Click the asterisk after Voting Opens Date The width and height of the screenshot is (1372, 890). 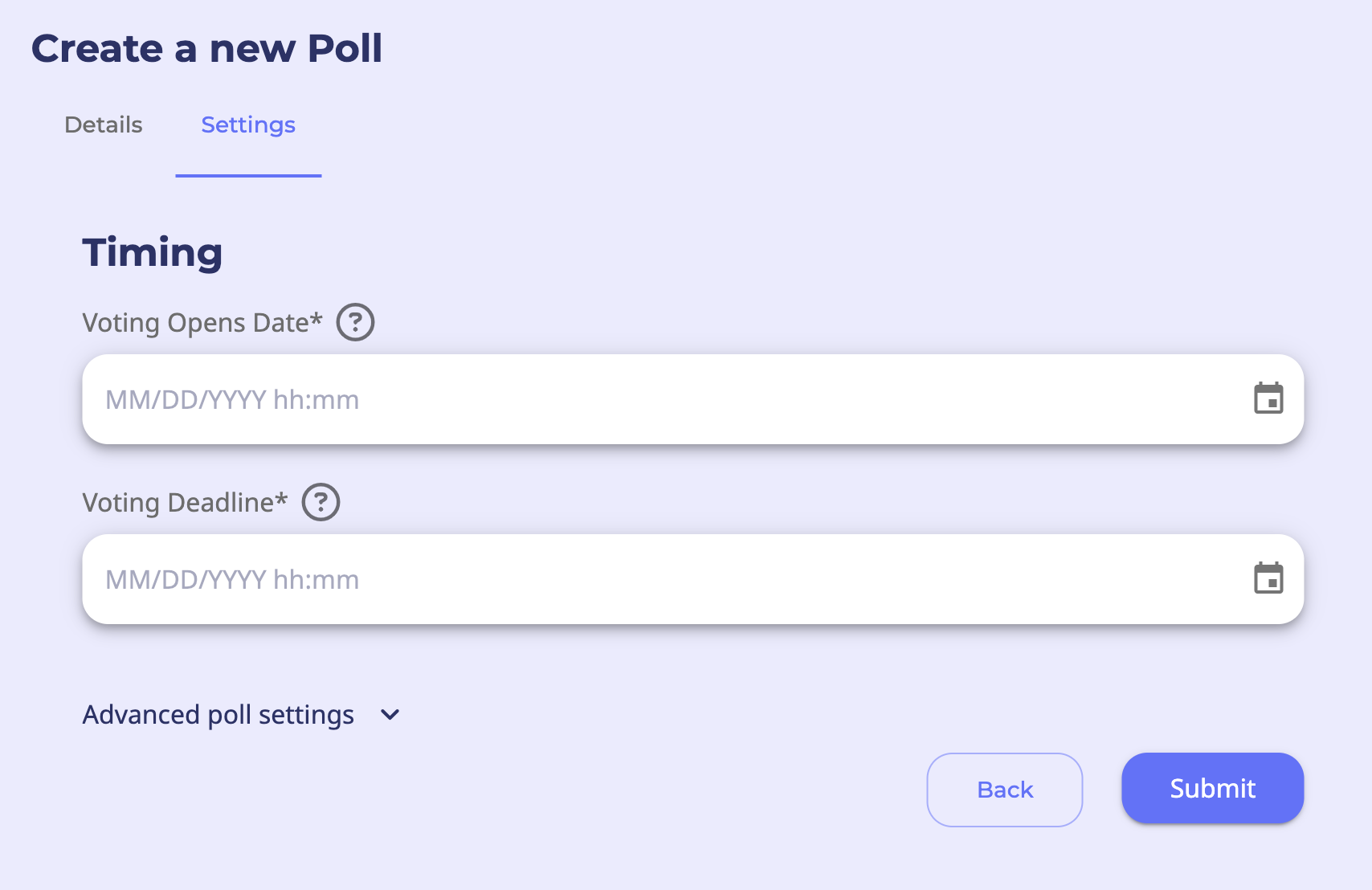click(316, 319)
